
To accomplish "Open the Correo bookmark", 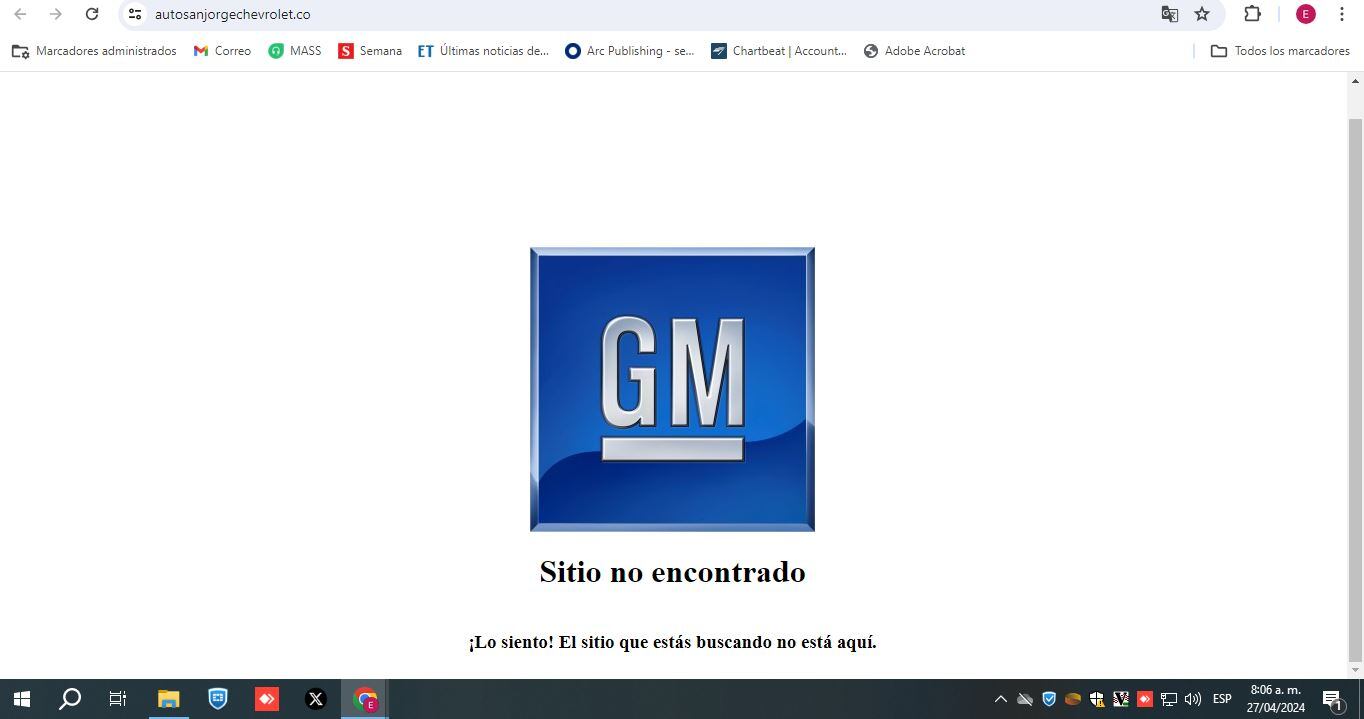I will pos(221,50).
